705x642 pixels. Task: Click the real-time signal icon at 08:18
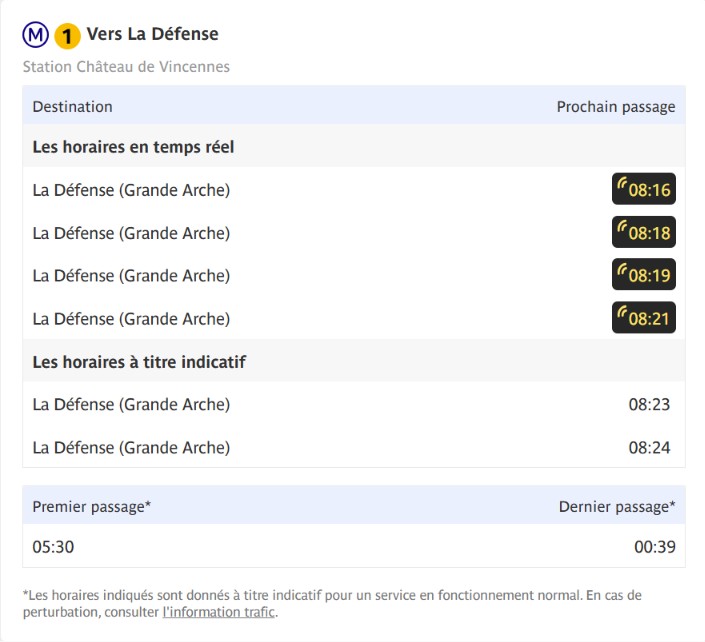tap(622, 227)
